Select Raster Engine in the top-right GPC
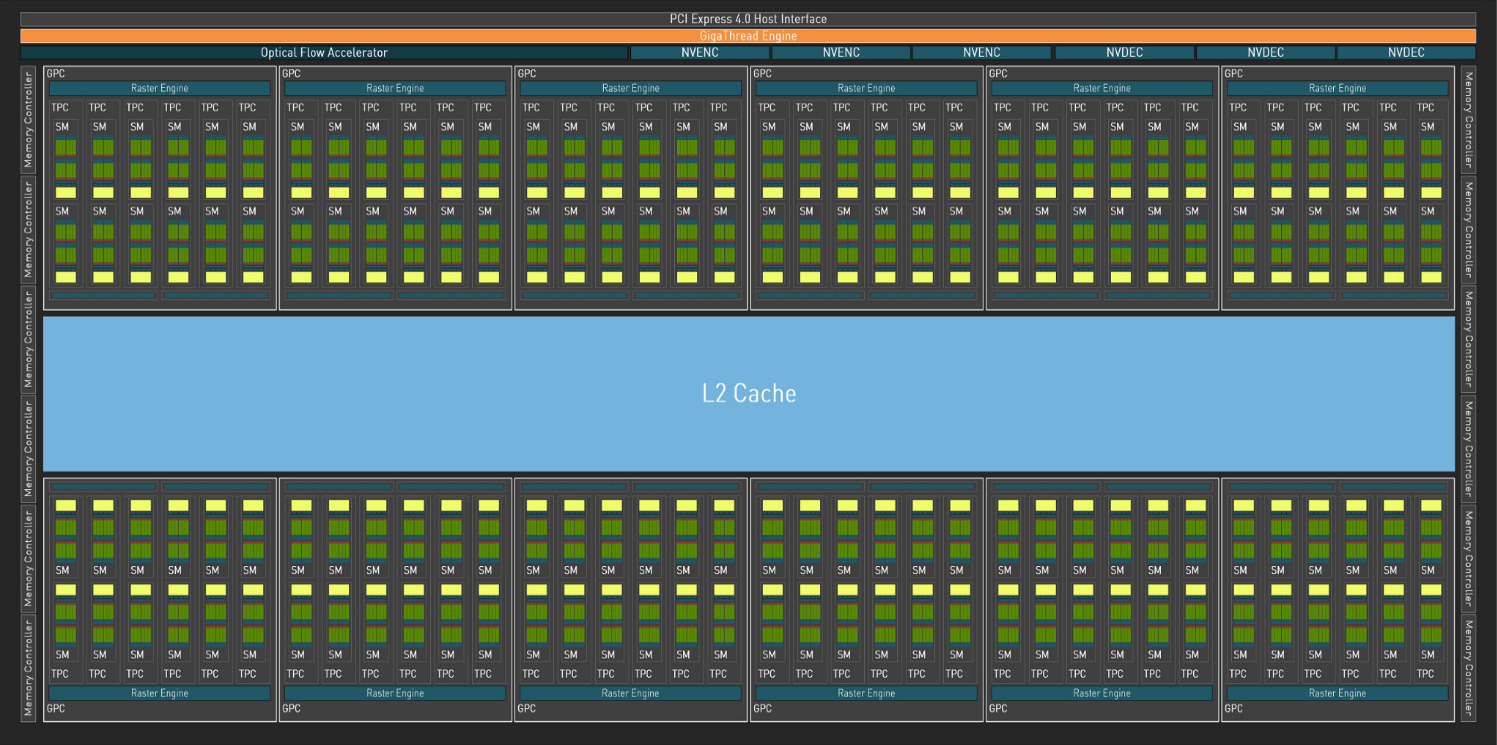 tap(1337, 88)
